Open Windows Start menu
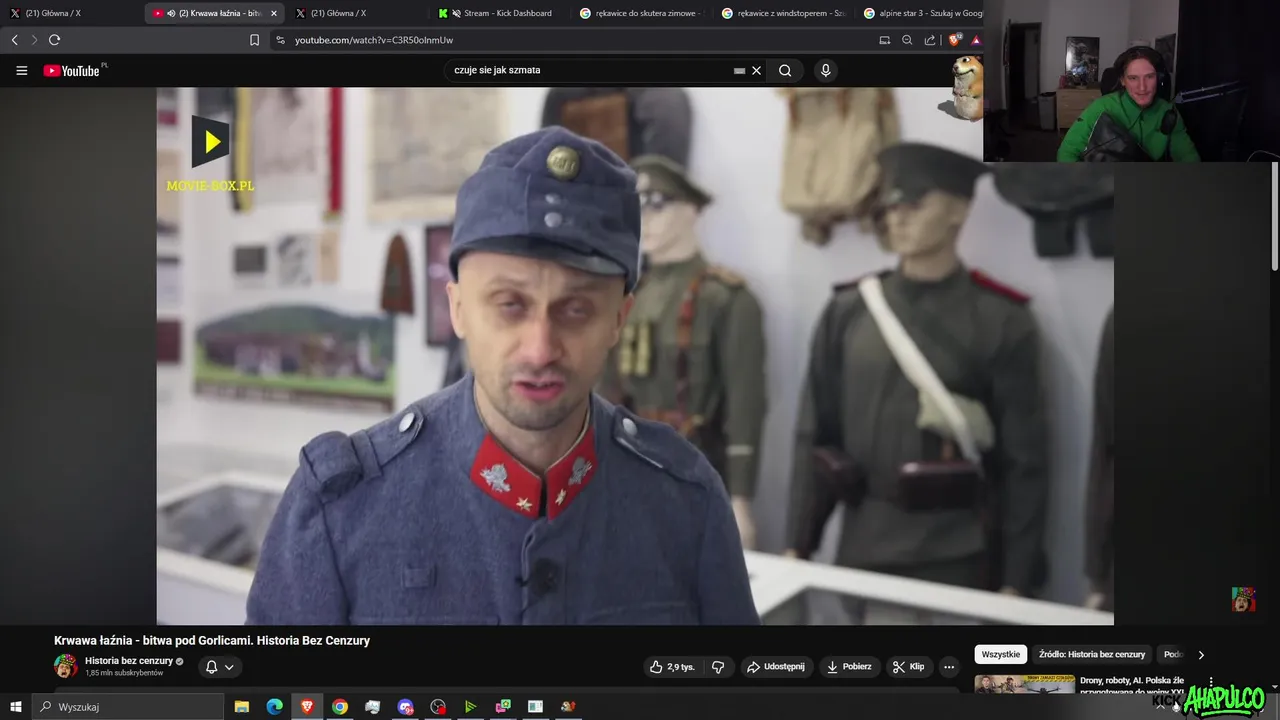The height and width of the screenshot is (720, 1280). [x=16, y=707]
